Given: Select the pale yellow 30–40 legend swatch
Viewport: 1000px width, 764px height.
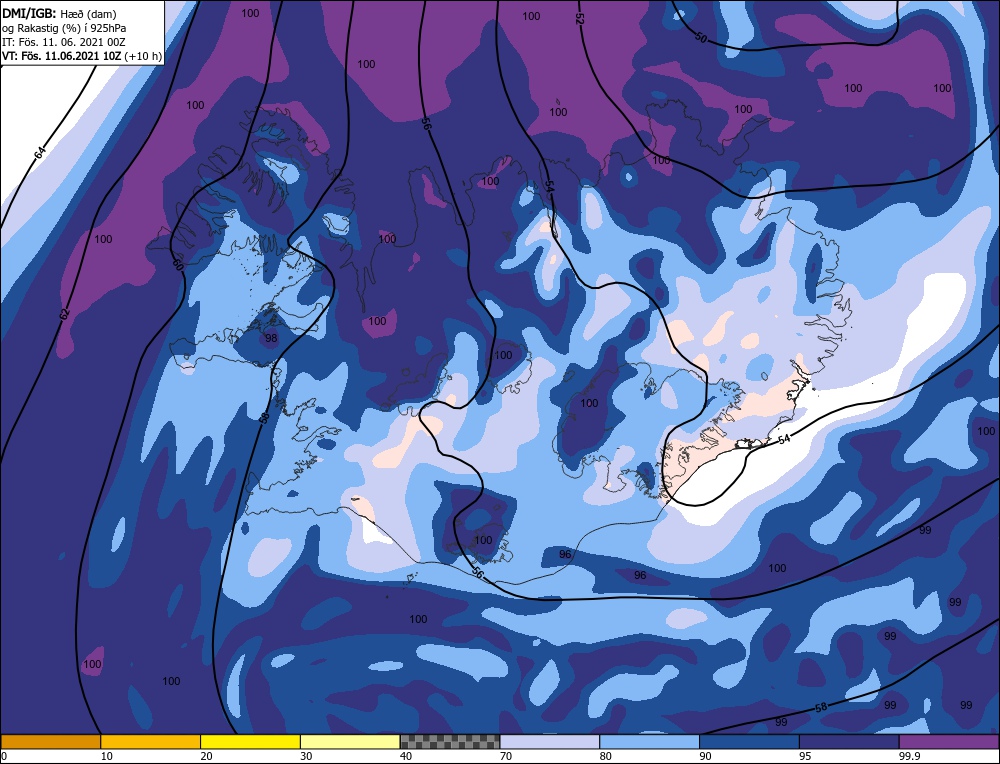Looking at the screenshot, I should 350,742.
